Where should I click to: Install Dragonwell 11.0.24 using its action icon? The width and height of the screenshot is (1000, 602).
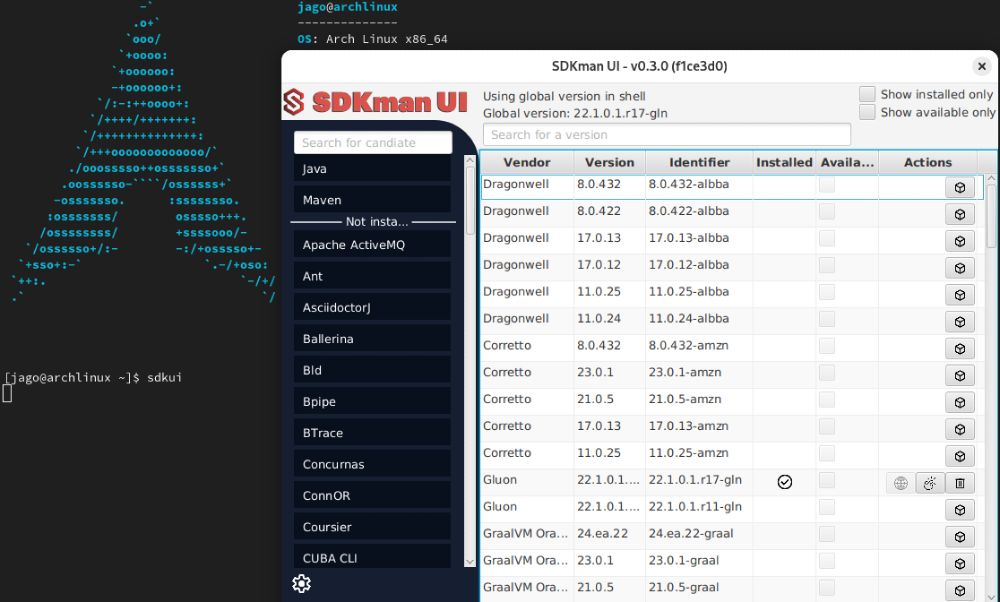click(958, 321)
